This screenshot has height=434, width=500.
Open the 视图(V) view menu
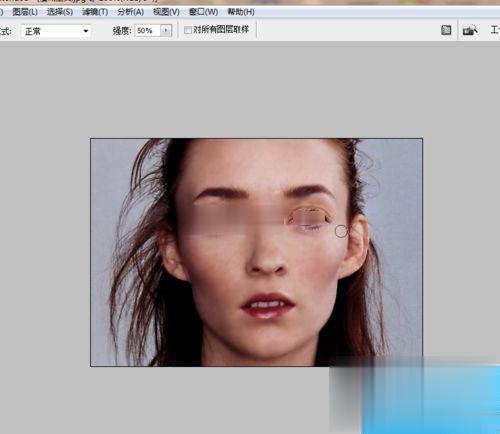[x=166, y=12]
